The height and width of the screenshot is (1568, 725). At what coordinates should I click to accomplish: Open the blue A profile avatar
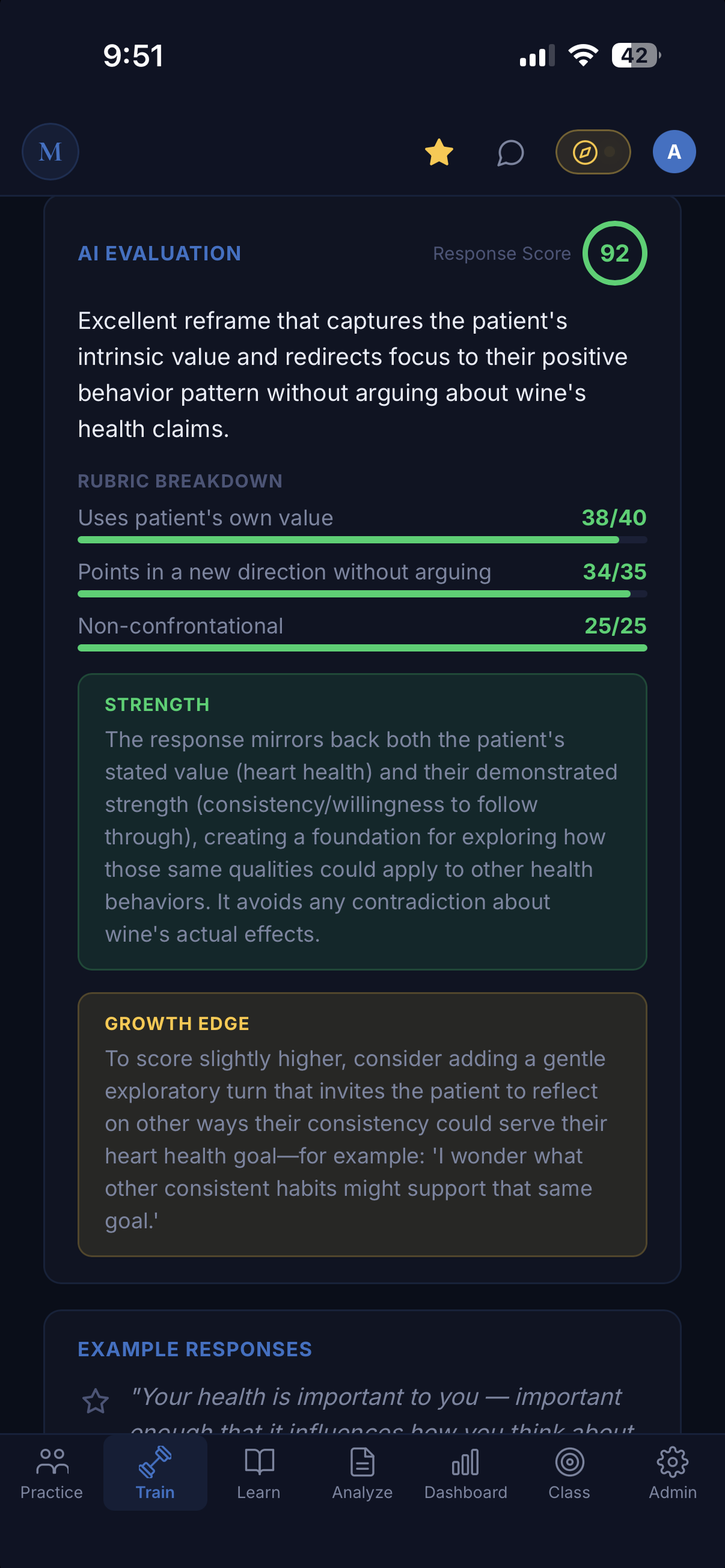click(674, 152)
